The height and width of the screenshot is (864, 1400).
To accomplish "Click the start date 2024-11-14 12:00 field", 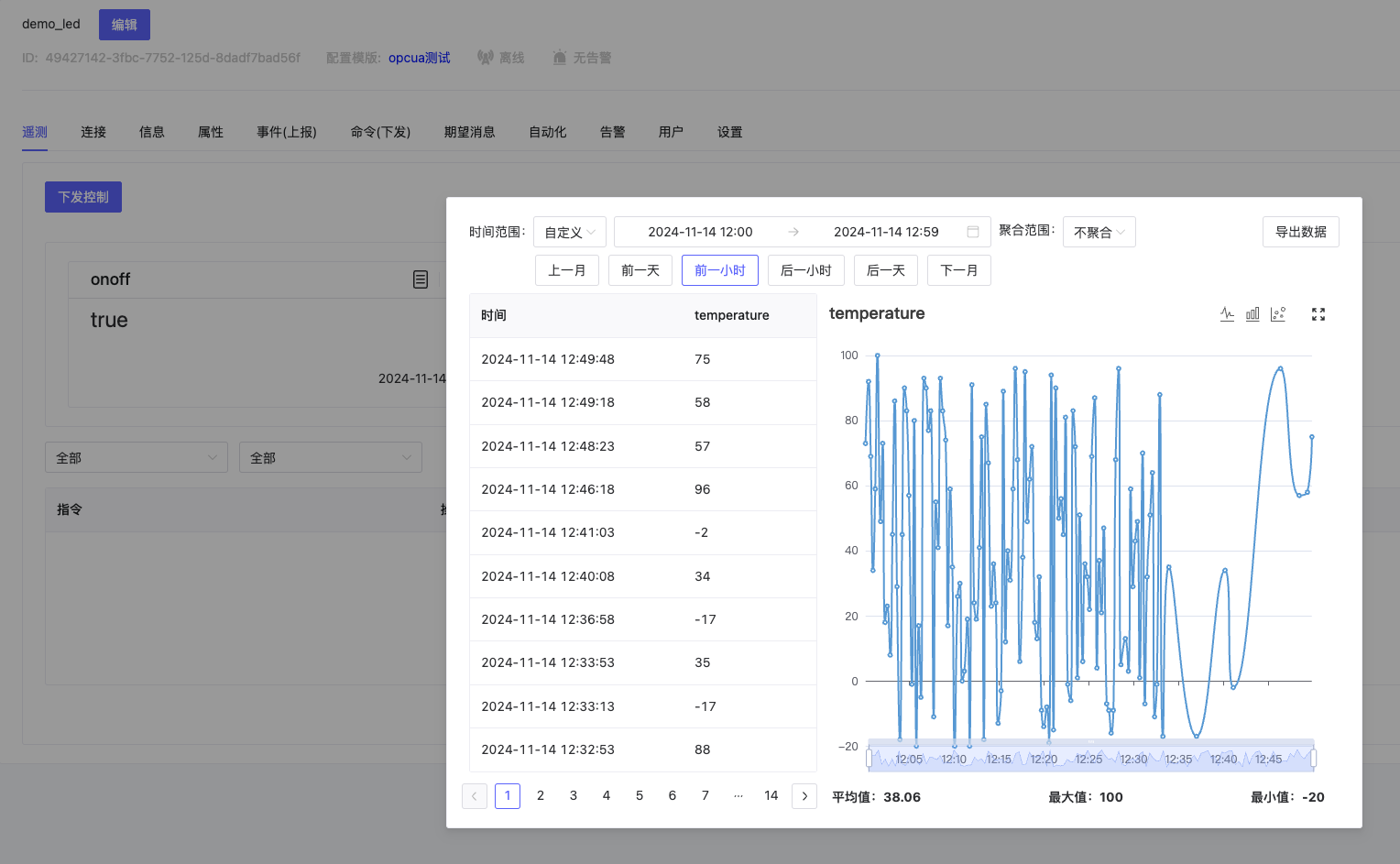I will [700, 232].
